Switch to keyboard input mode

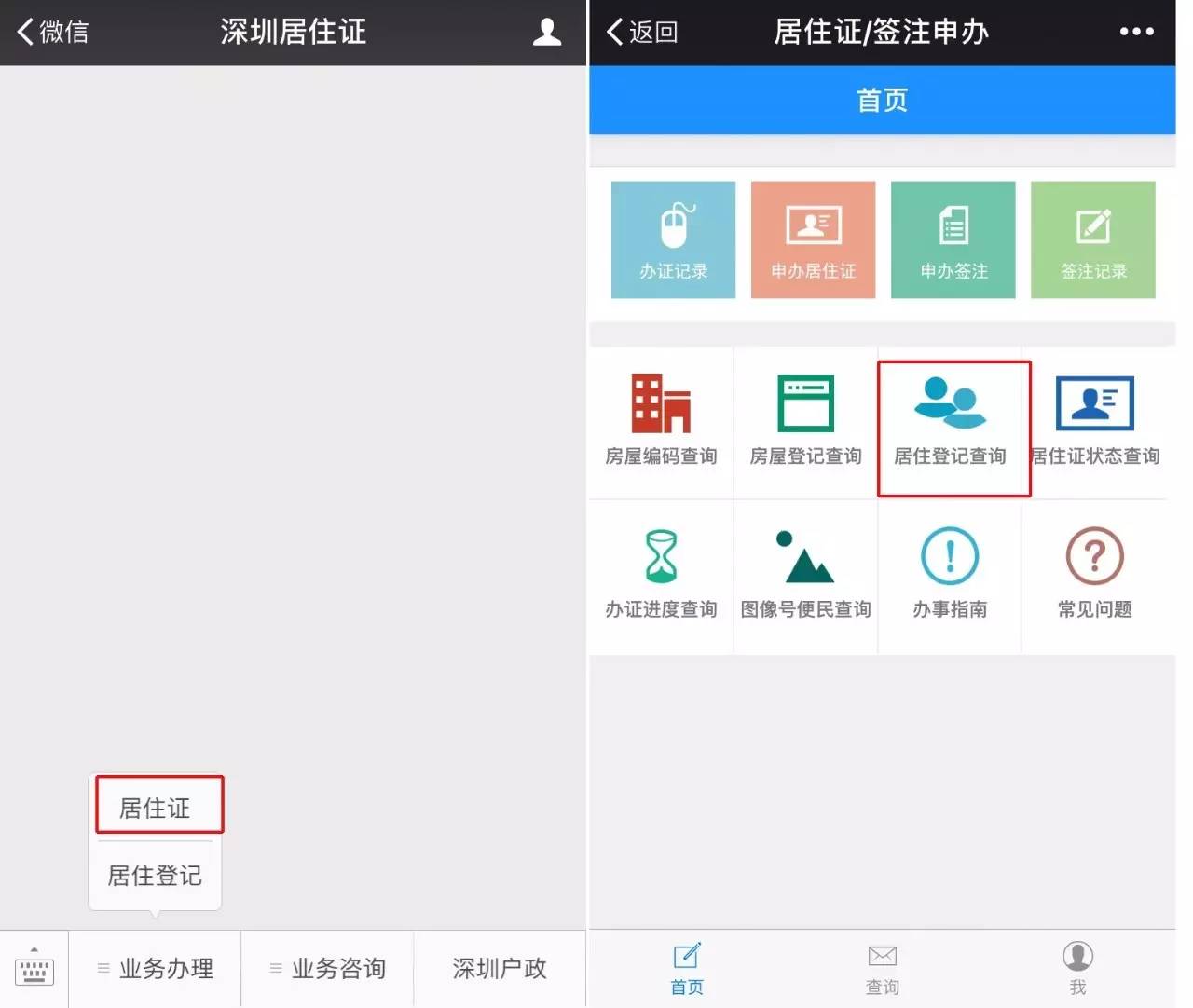click(x=34, y=969)
